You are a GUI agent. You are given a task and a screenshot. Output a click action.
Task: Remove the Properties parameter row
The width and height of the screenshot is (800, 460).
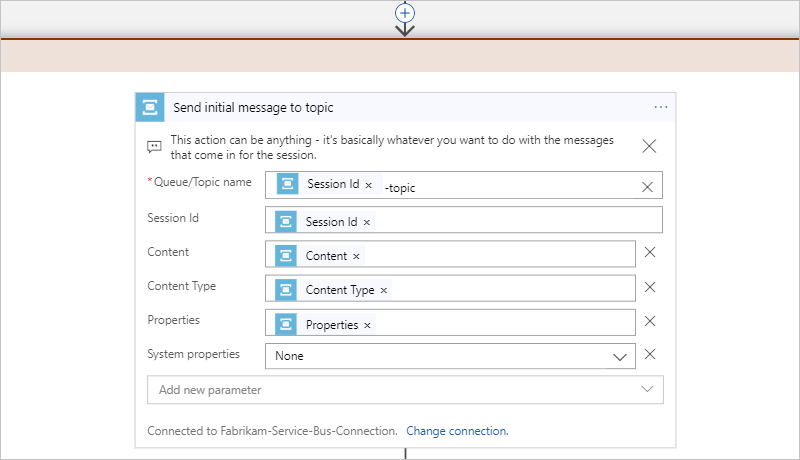[x=650, y=321]
